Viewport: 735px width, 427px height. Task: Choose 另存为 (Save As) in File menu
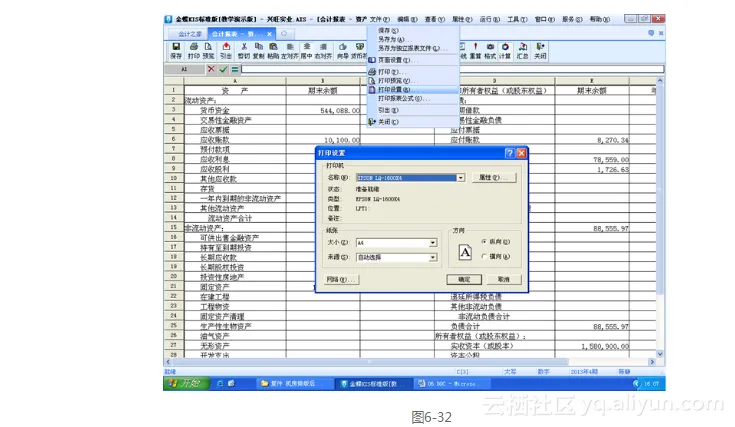click(x=412, y=39)
